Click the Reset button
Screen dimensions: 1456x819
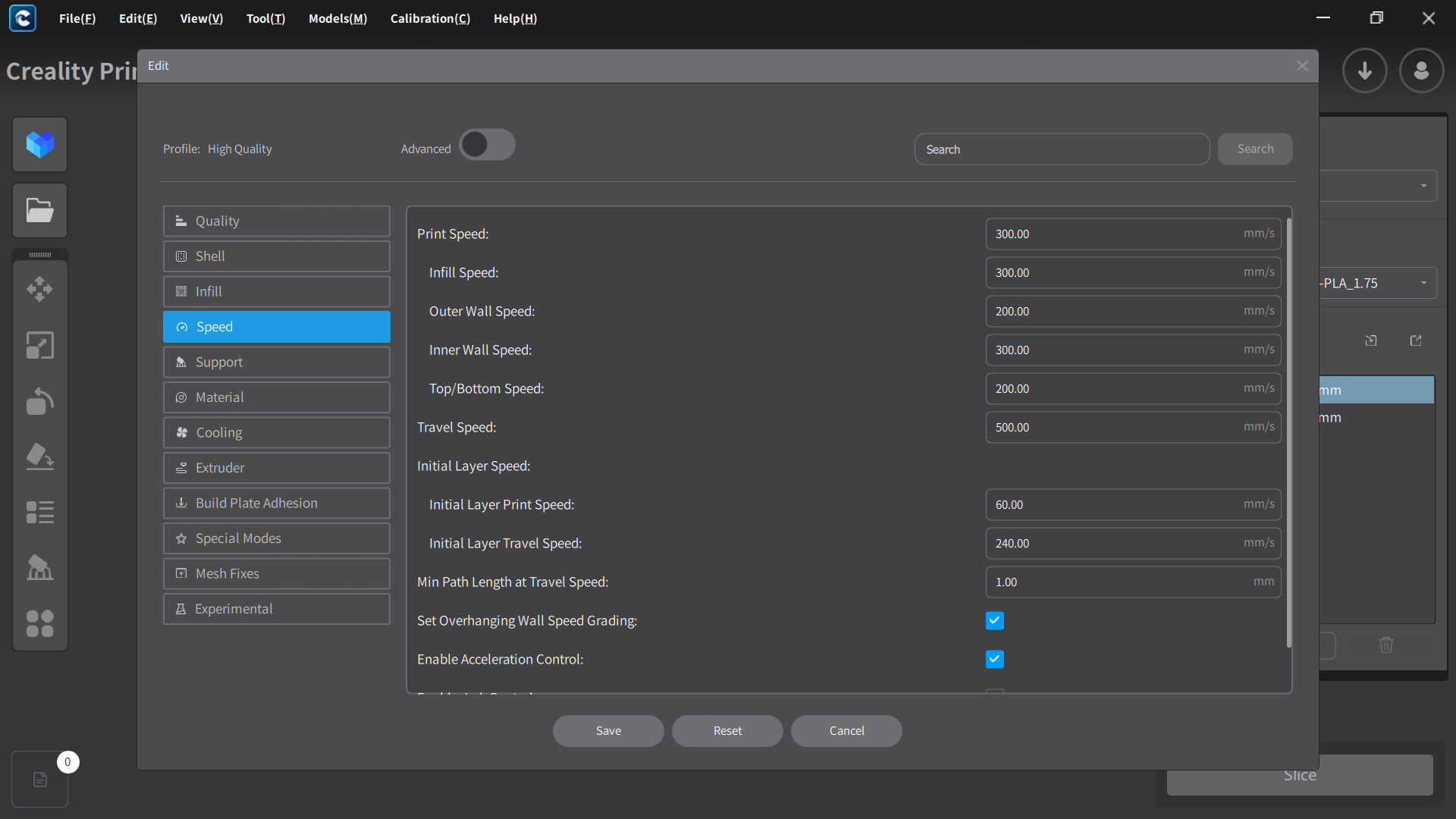[727, 731]
